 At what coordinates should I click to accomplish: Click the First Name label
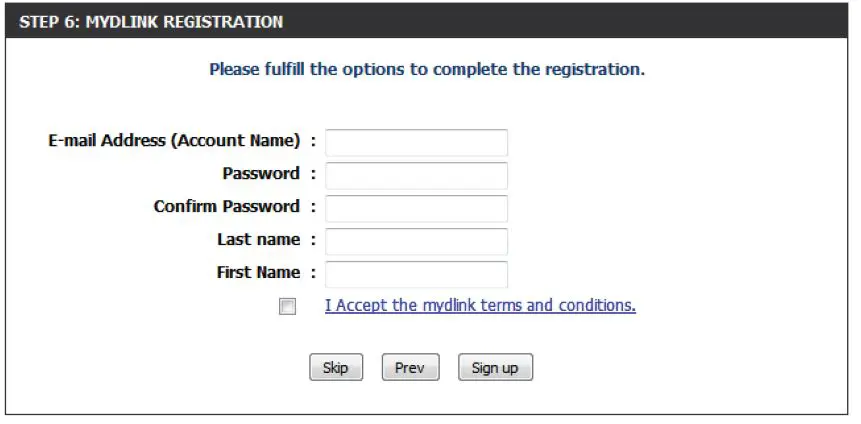click(x=258, y=273)
